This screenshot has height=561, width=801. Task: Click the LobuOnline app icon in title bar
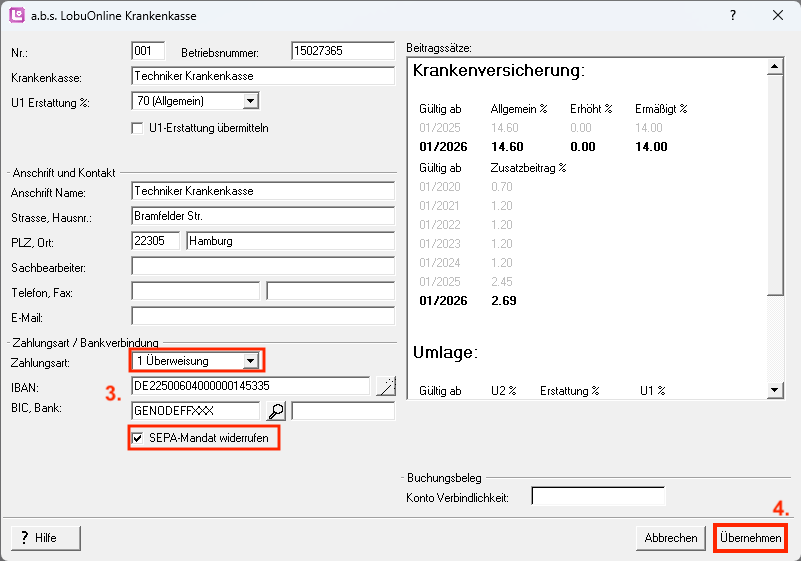(x=17, y=16)
